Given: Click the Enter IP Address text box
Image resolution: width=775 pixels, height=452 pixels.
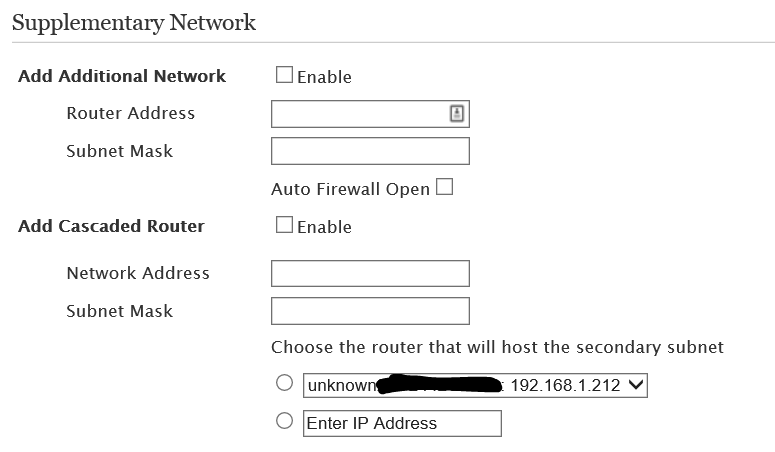Looking at the screenshot, I should 402,423.
